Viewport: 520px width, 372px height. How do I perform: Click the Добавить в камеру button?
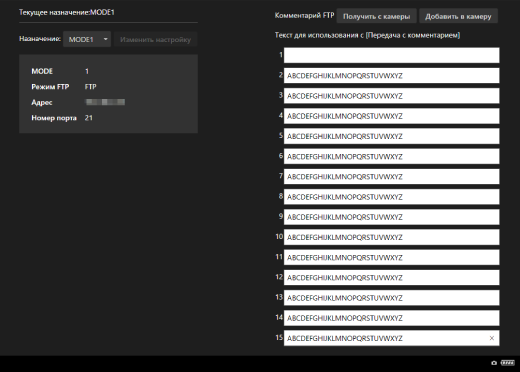[458, 16]
